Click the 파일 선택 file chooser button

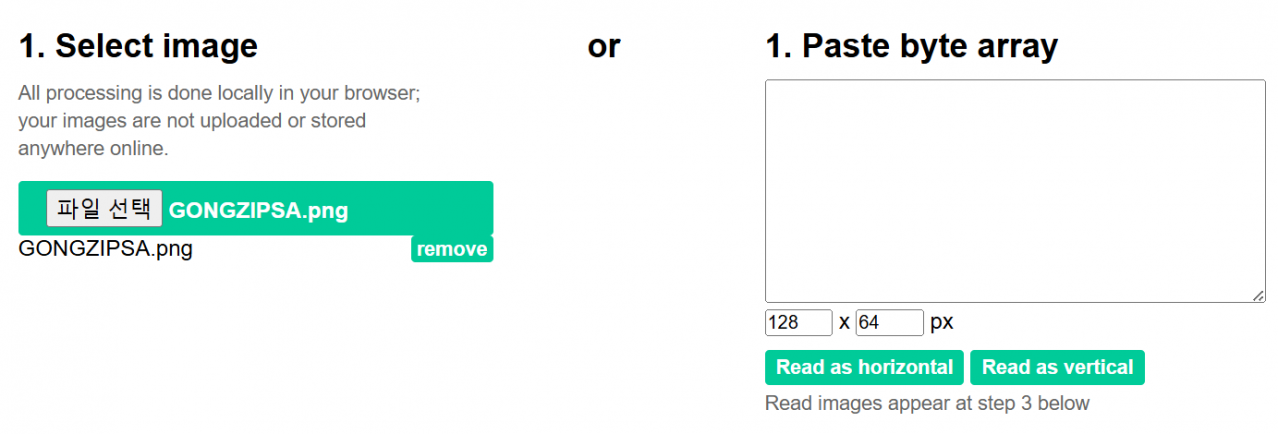[x=104, y=209]
